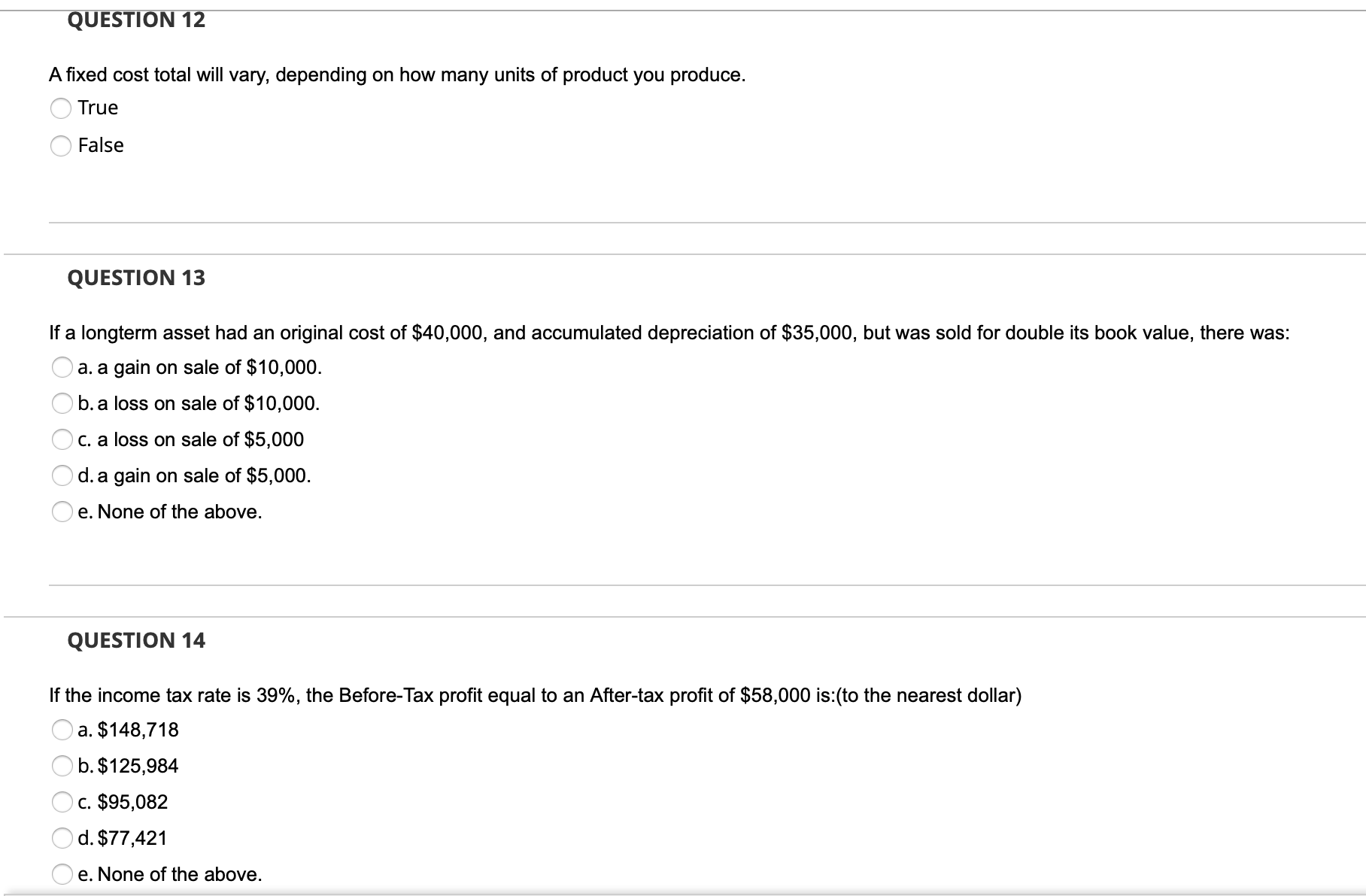Choose None of the above for Question 14
Image resolution: width=1366 pixels, height=896 pixels.
(x=62, y=874)
